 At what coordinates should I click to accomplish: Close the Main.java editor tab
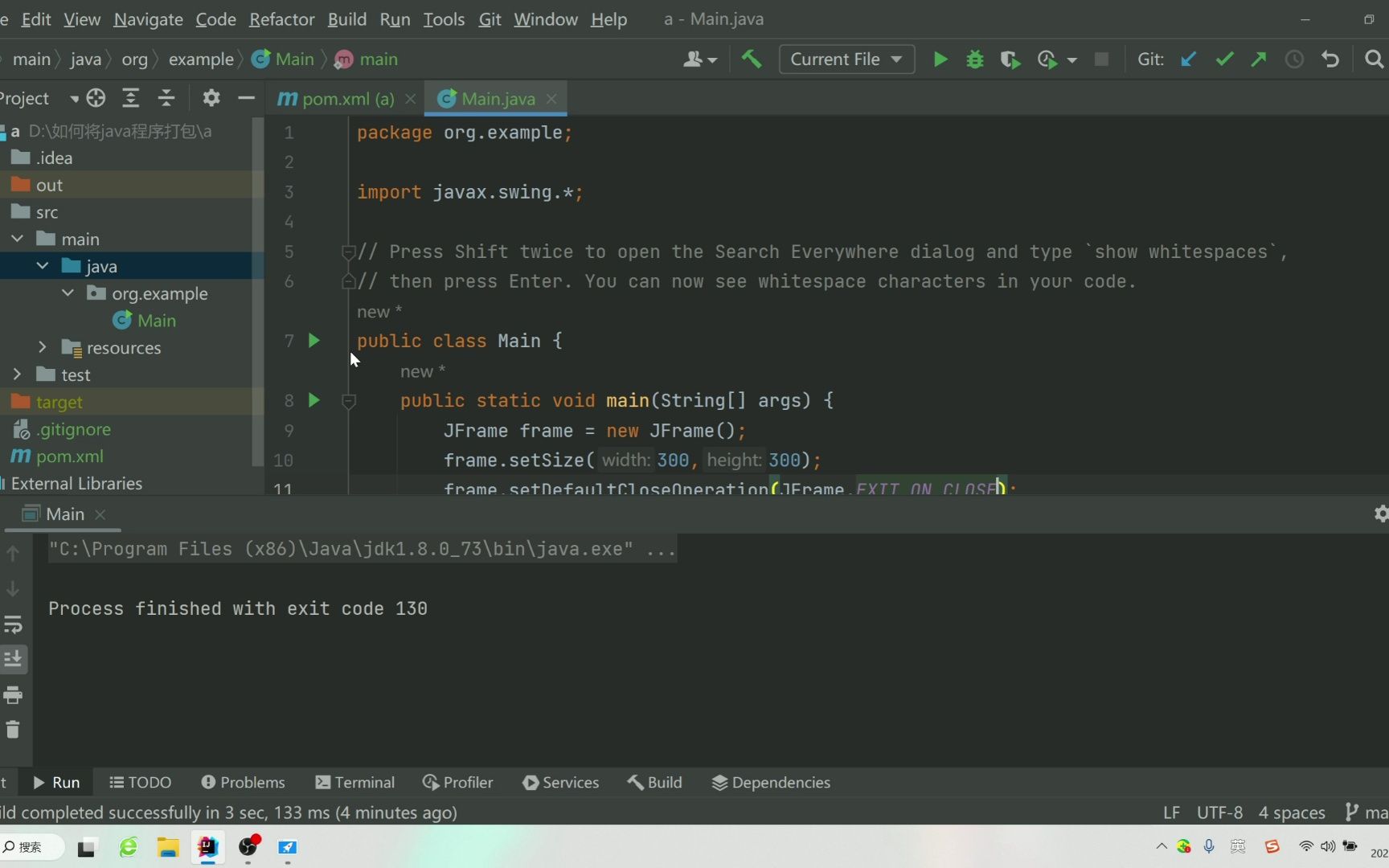pos(551,99)
